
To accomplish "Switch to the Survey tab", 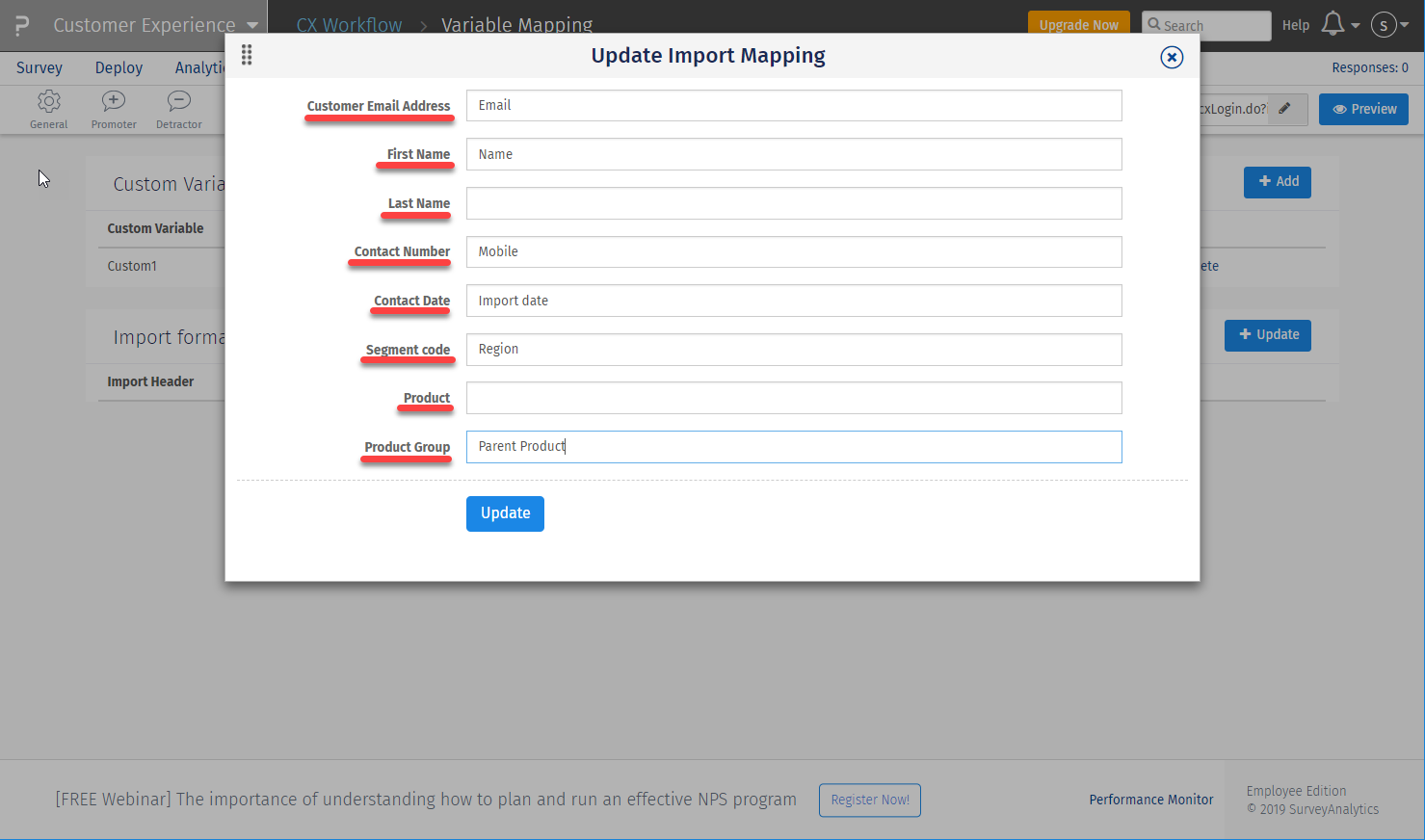I will click(39, 67).
